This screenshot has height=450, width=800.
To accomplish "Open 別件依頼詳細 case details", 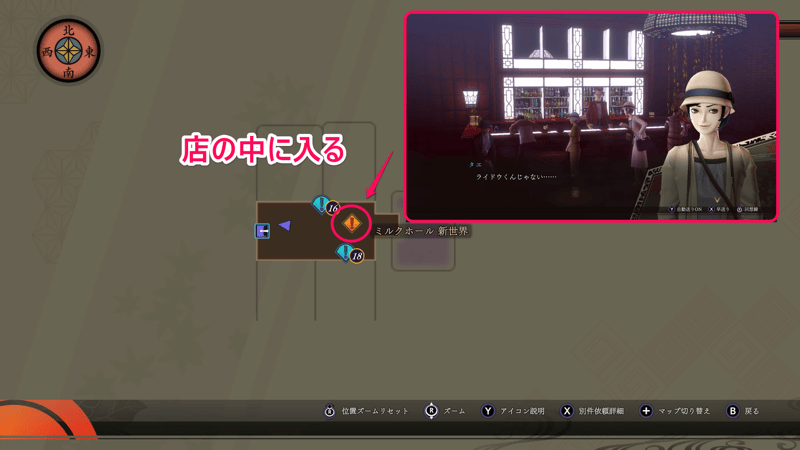I will coord(601,411).
